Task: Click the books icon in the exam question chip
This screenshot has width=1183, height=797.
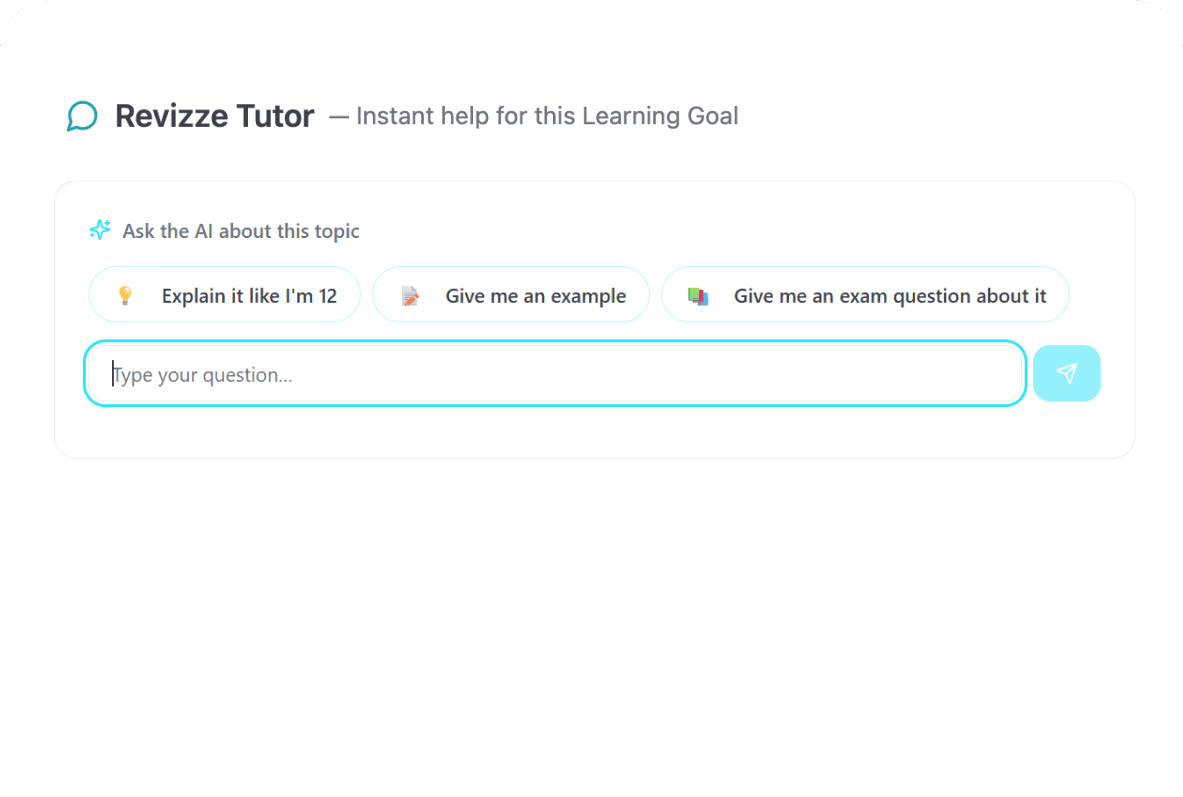Action: pos(698,296)
